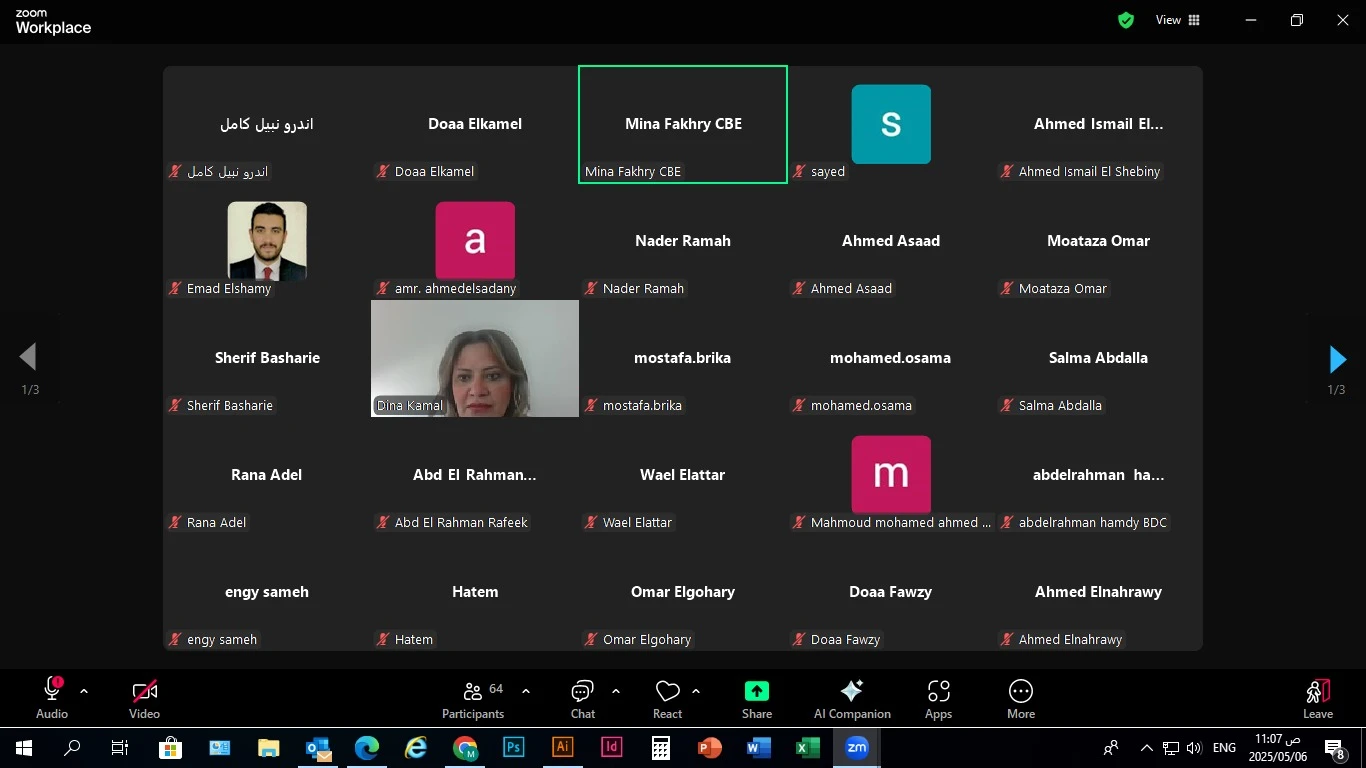The image size is (1366, 768).
Task: Open the Chat panel icon
Action: point(582,691)
